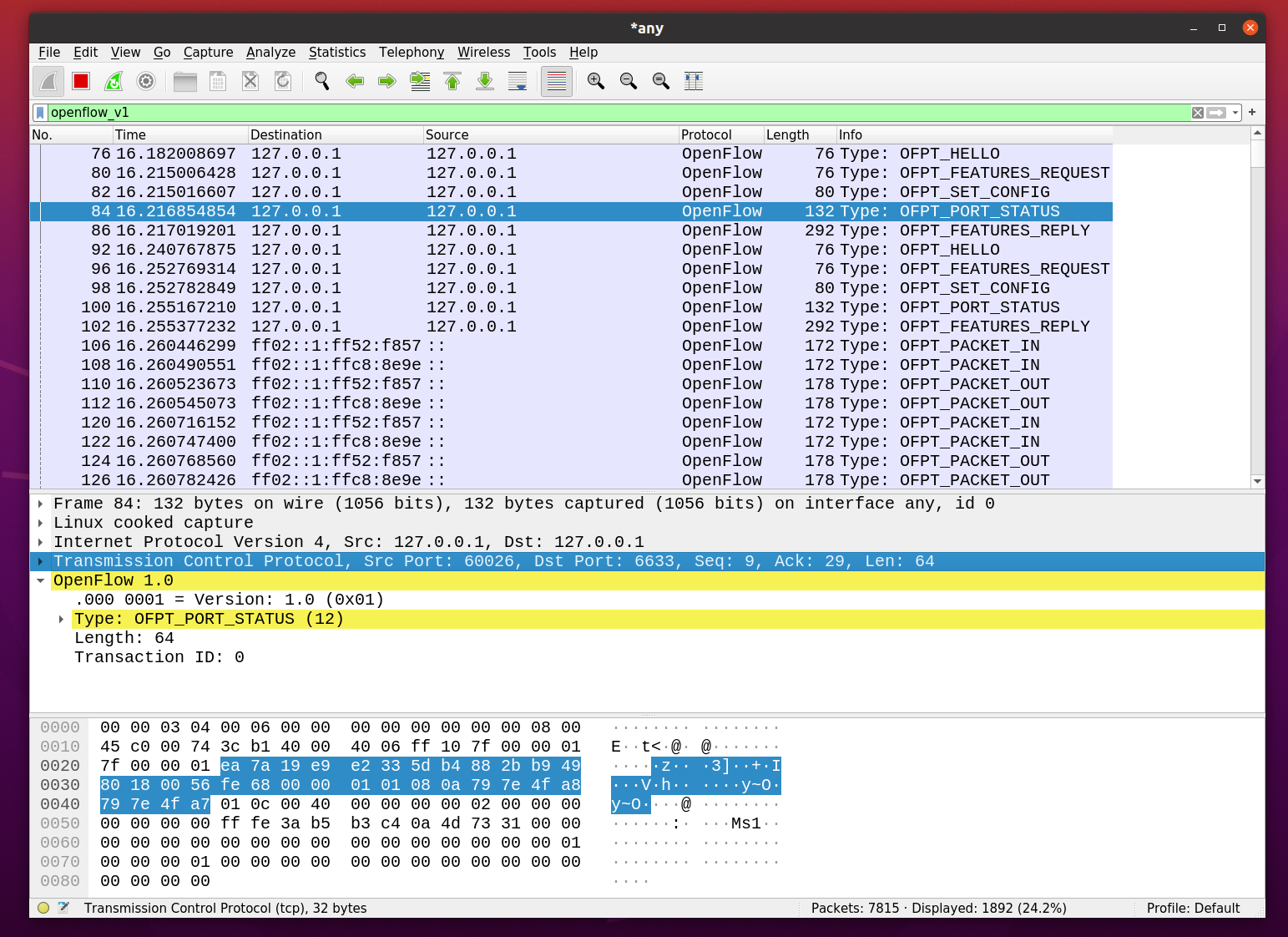Collapse the OpenFlow 1.0 section
Screen dimensions: 1288x937
[x=41, y=580]
